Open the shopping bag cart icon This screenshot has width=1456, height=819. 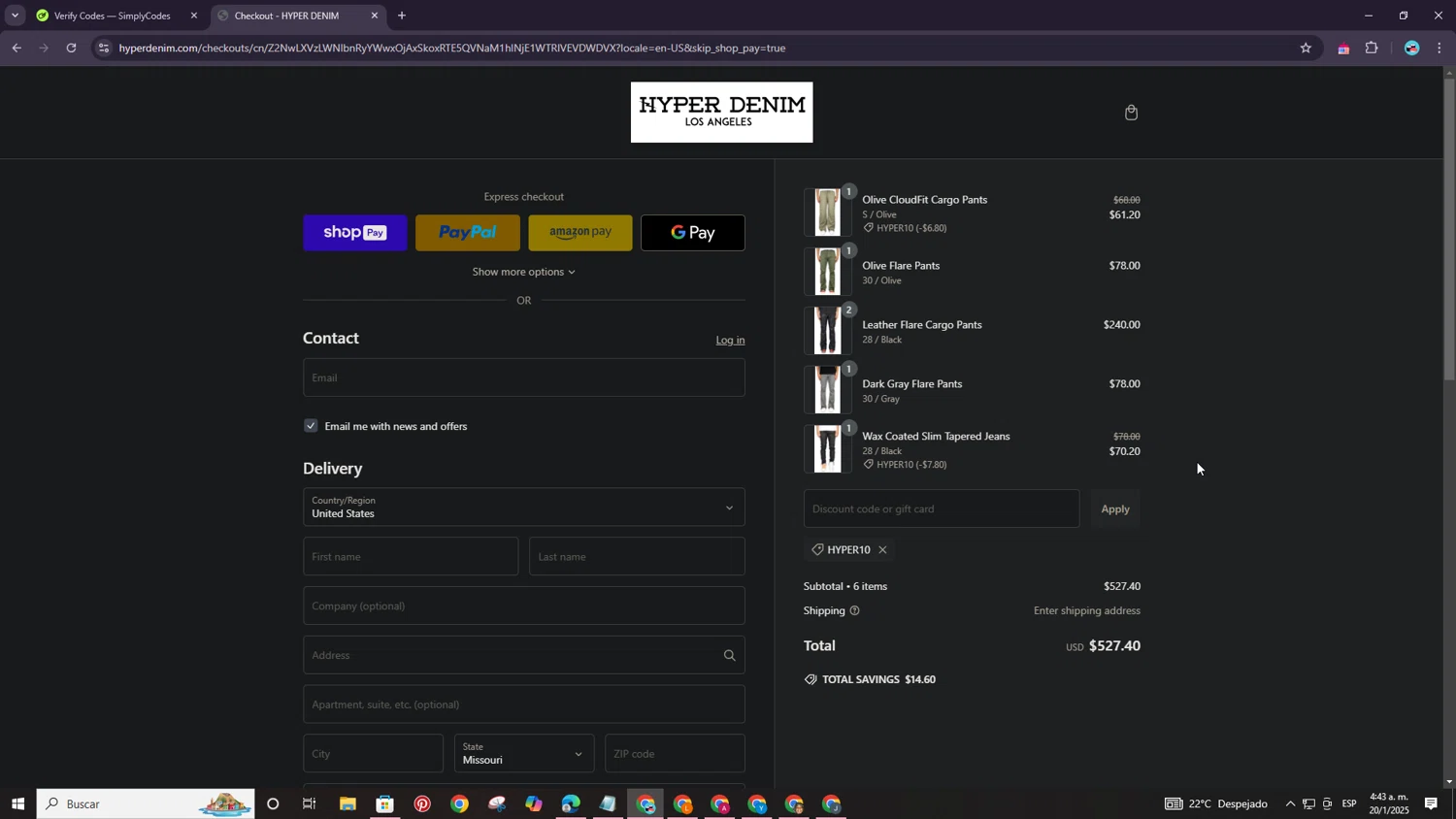[x=1131, y=113]
